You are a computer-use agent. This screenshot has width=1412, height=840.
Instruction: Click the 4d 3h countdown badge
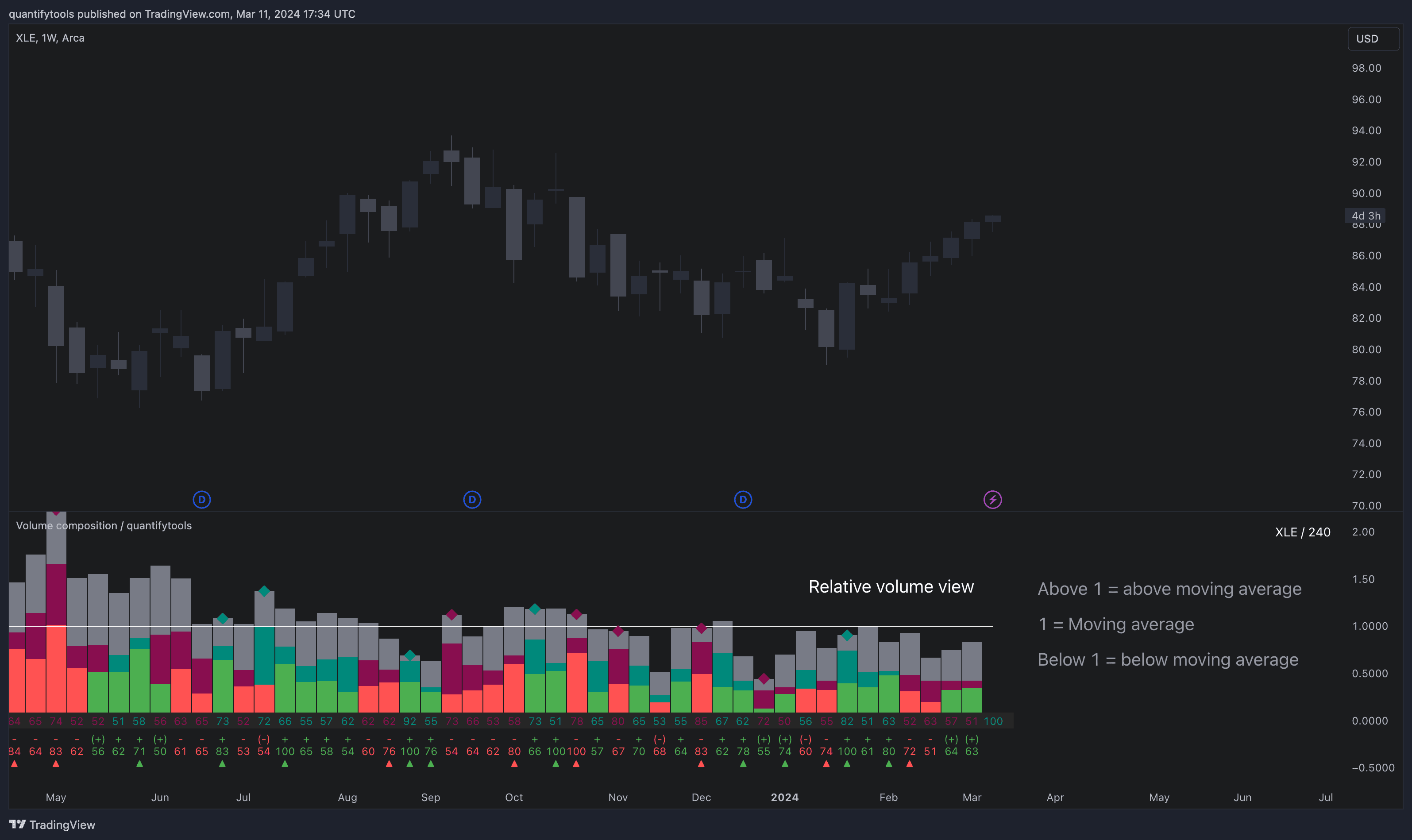click(1366, 216)
